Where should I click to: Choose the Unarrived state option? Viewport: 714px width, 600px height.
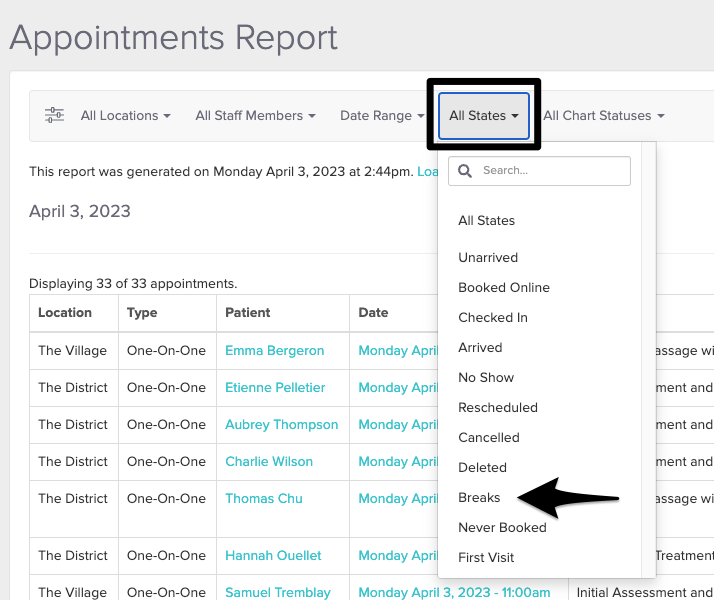(488, 257)
